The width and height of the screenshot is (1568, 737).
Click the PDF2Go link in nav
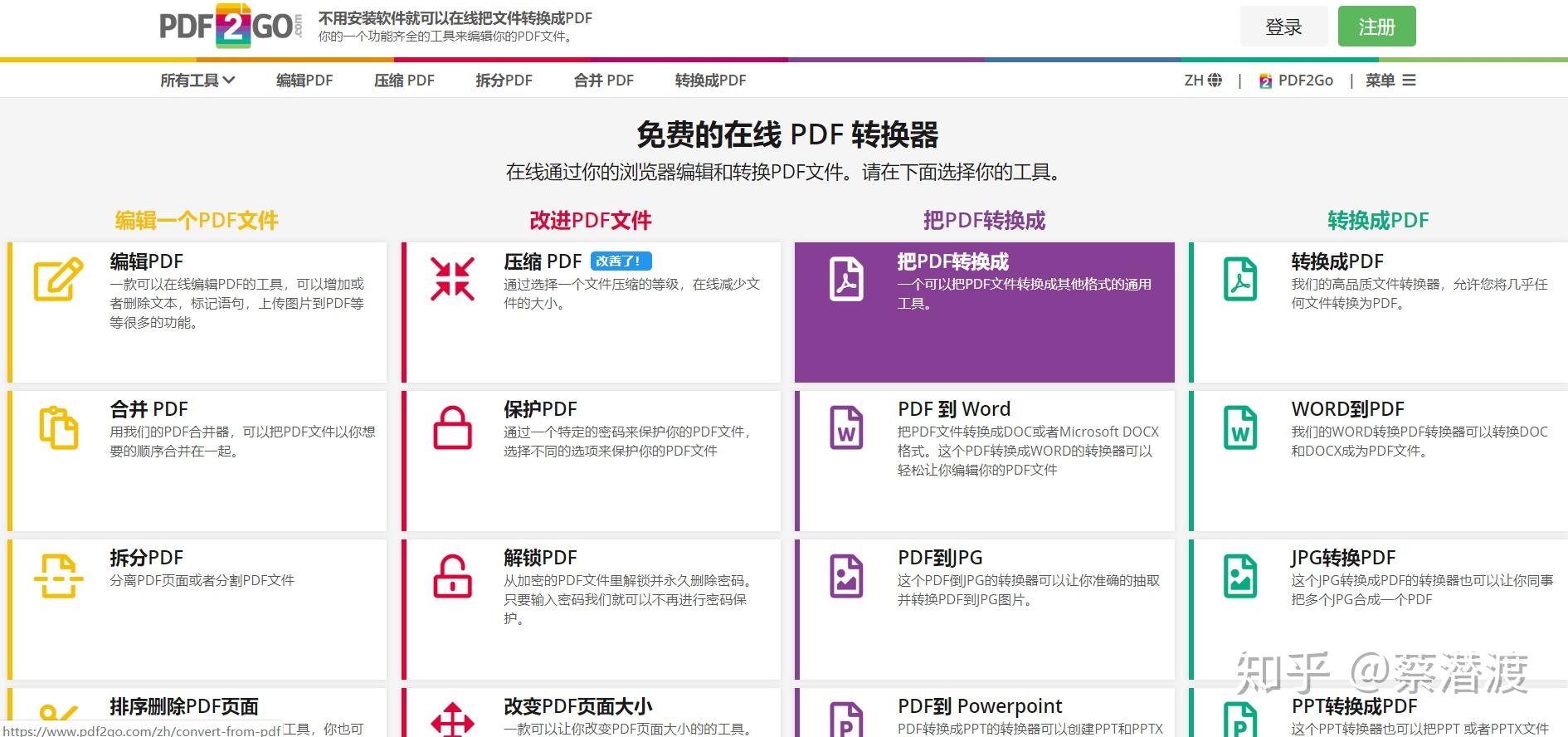tap(1305, 81)
